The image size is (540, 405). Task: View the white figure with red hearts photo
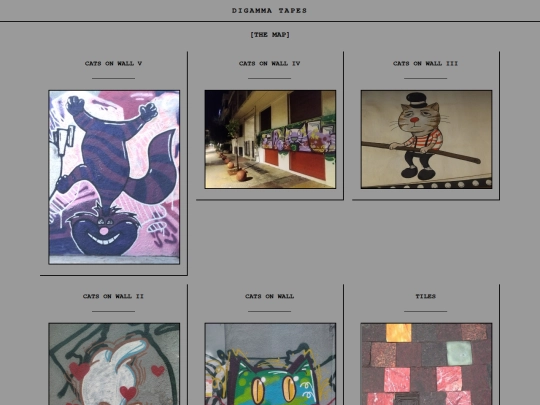(114, 364)
